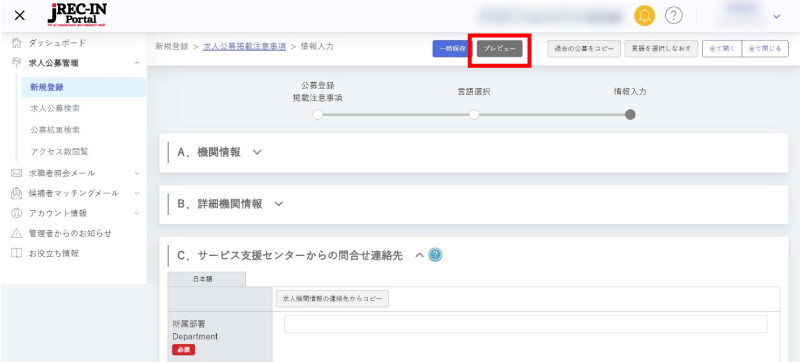Image resolution: width=800 pixels, height=362 pixels.
Task: Click the 管理者からのお知らせ warning icon
Action: (16, 234)
